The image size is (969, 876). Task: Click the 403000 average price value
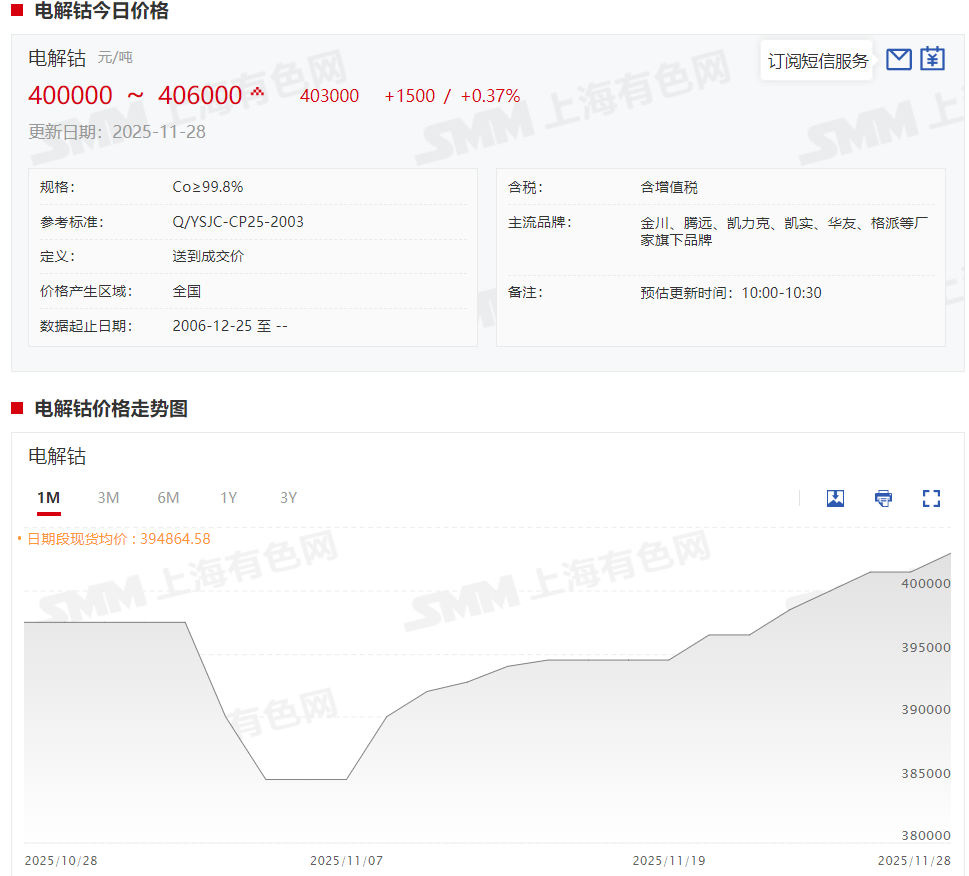click(x=329, y=96)
